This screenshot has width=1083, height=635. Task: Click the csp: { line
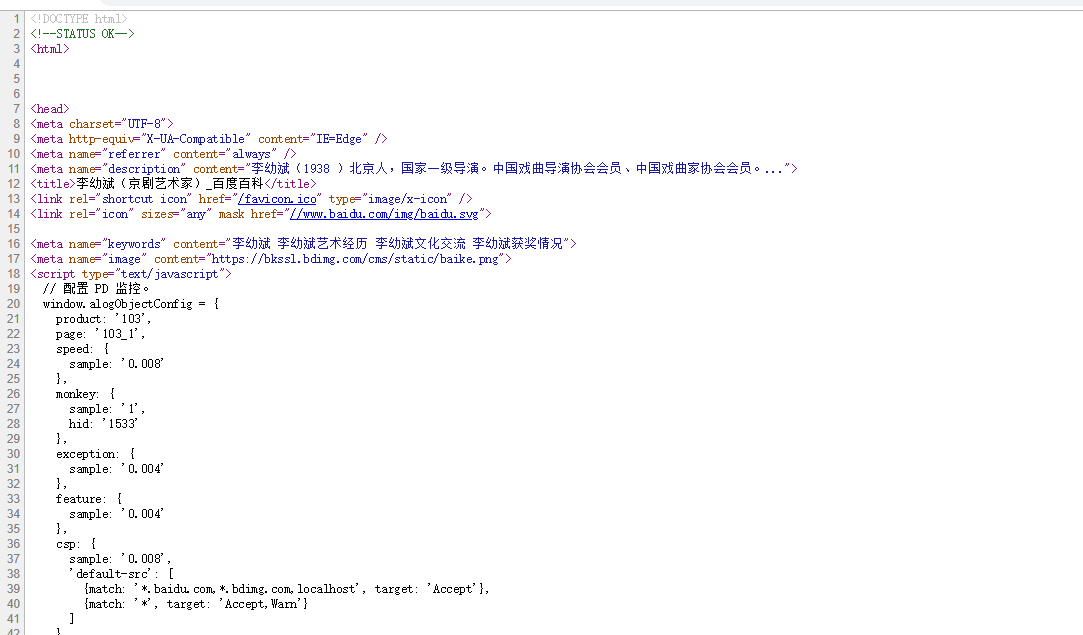point(76,544)
